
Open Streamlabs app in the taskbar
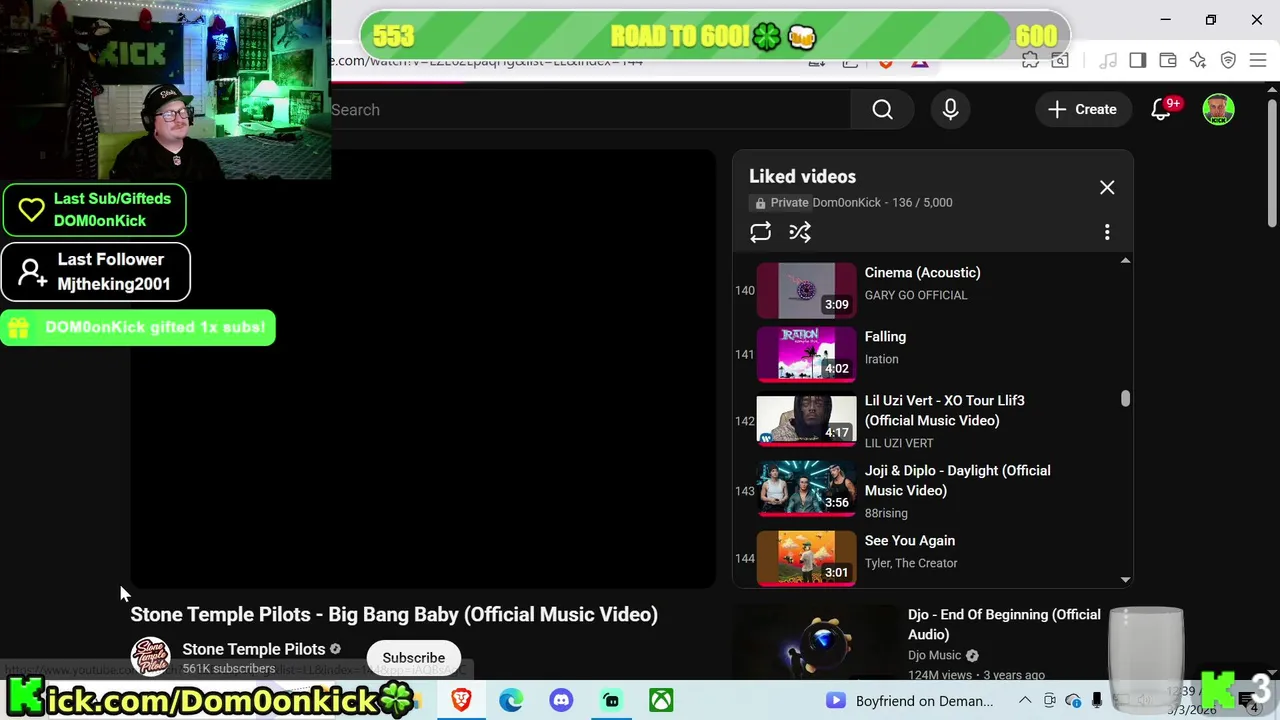click(611, 700)
